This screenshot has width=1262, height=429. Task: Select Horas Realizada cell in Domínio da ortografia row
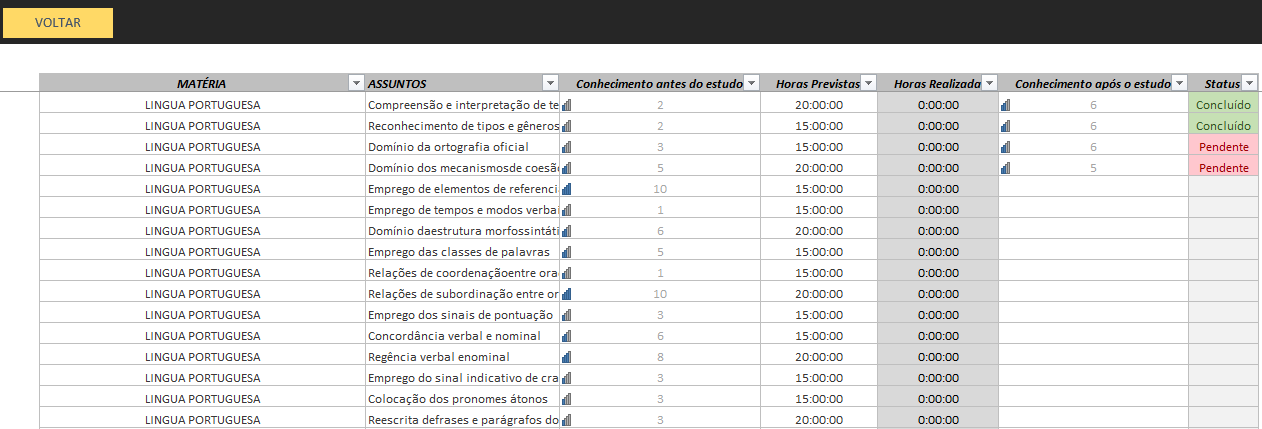click(x=938, y=146)
